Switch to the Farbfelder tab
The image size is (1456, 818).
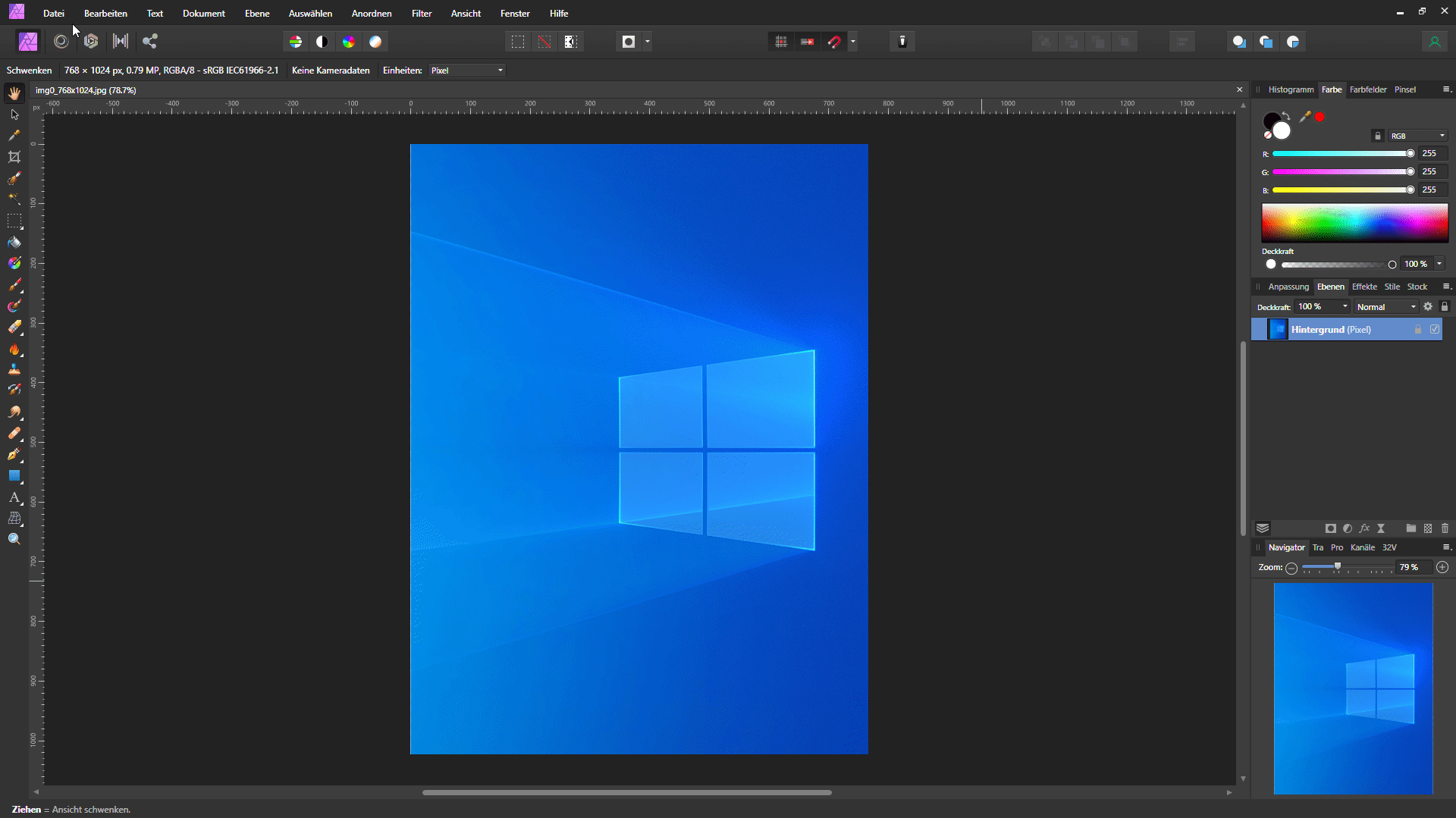pos(1368,89)
